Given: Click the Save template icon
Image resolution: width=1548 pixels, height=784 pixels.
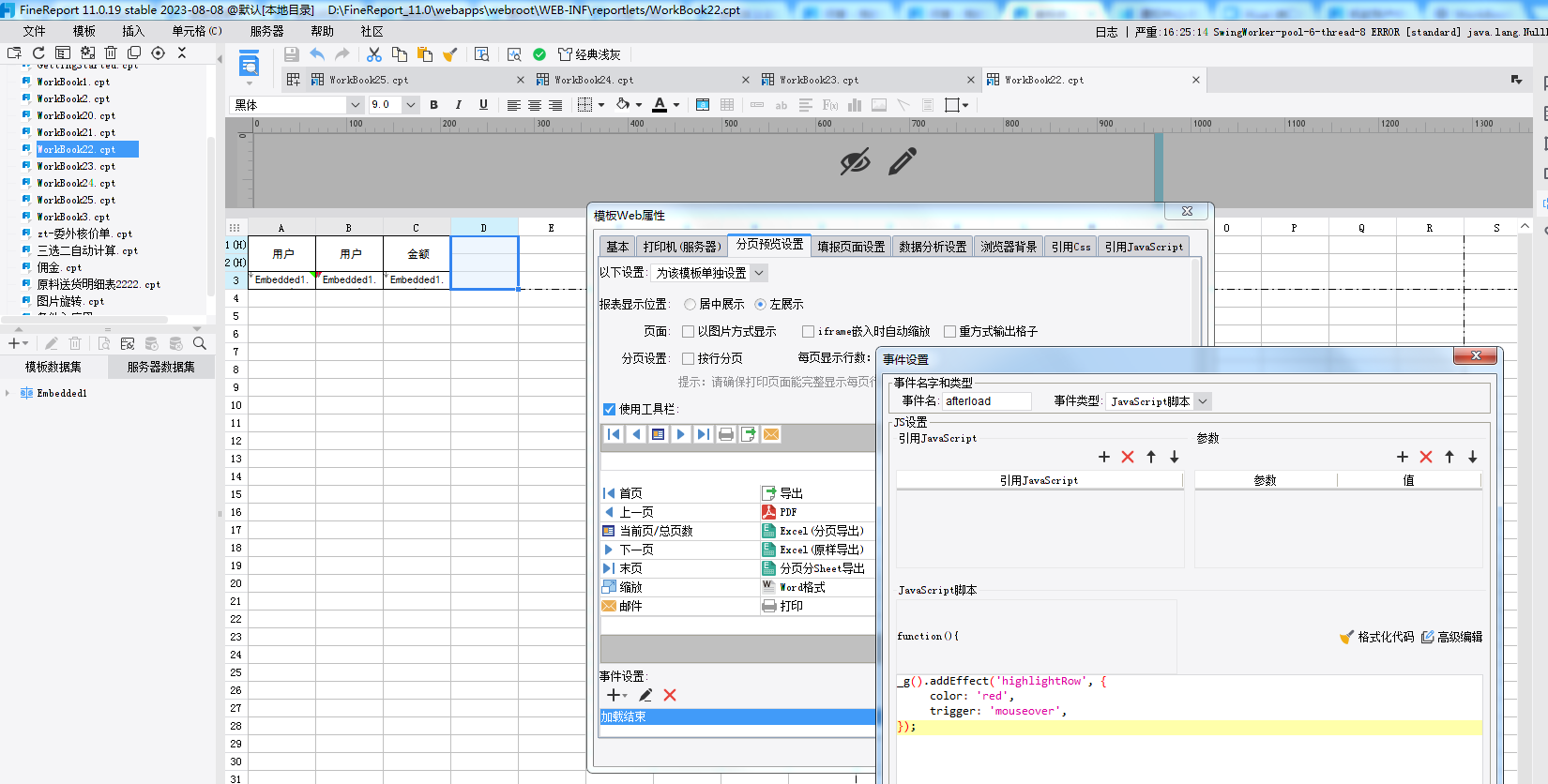Looking at the screenshot, I should [x=291, y=54].
